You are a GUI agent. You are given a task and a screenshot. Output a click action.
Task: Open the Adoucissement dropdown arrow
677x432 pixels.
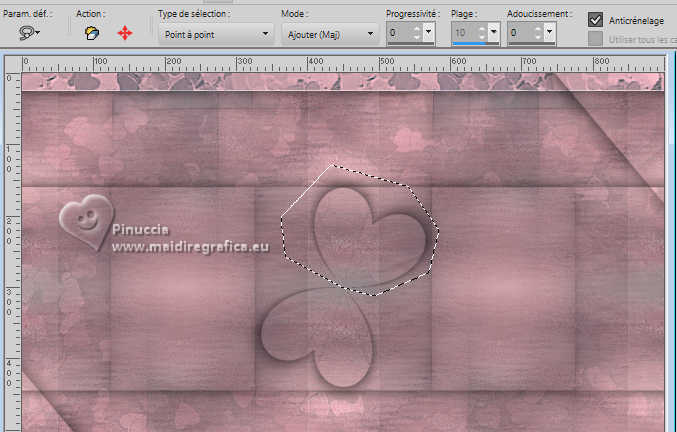550,32
